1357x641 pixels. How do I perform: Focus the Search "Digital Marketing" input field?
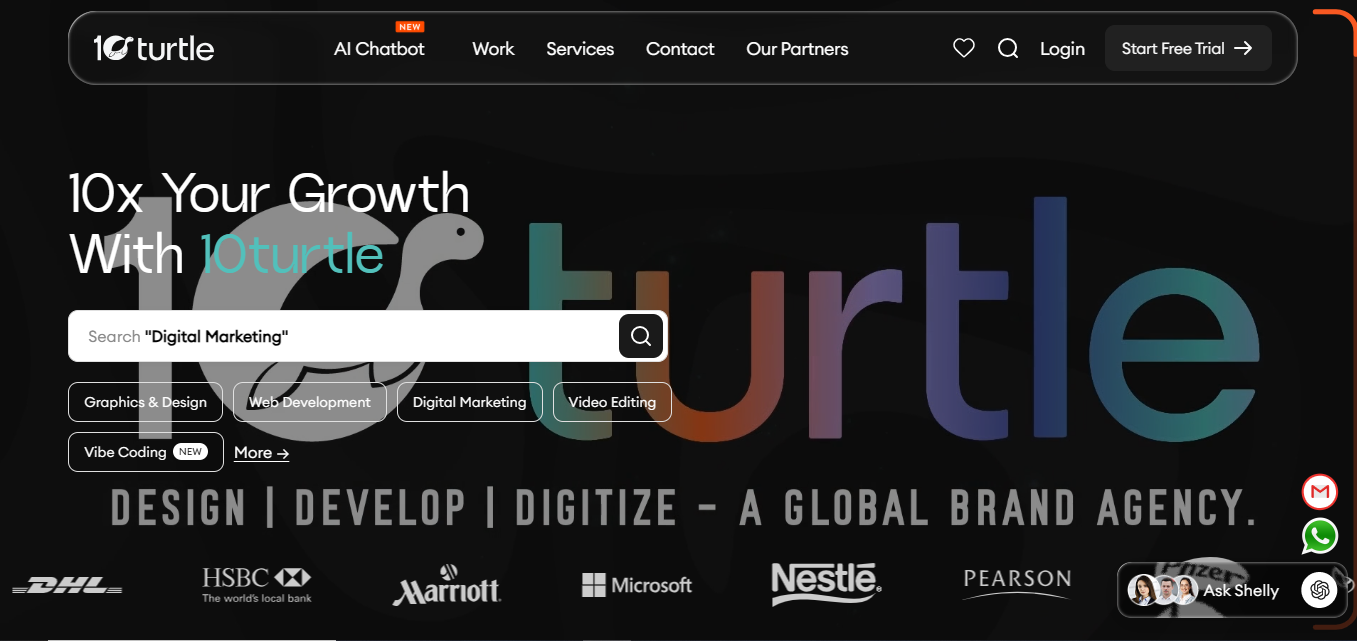coord(343,336)
